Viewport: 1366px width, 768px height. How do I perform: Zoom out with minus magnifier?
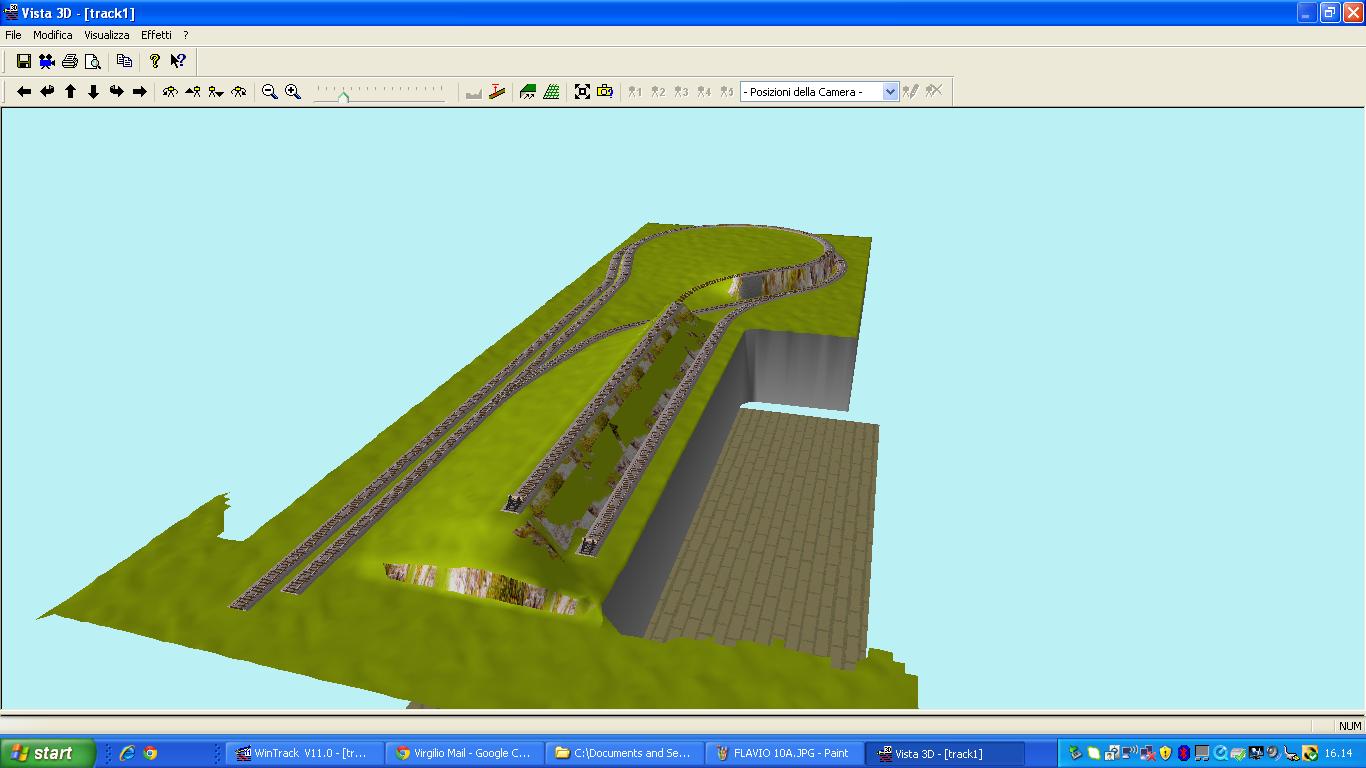point(270,91)
